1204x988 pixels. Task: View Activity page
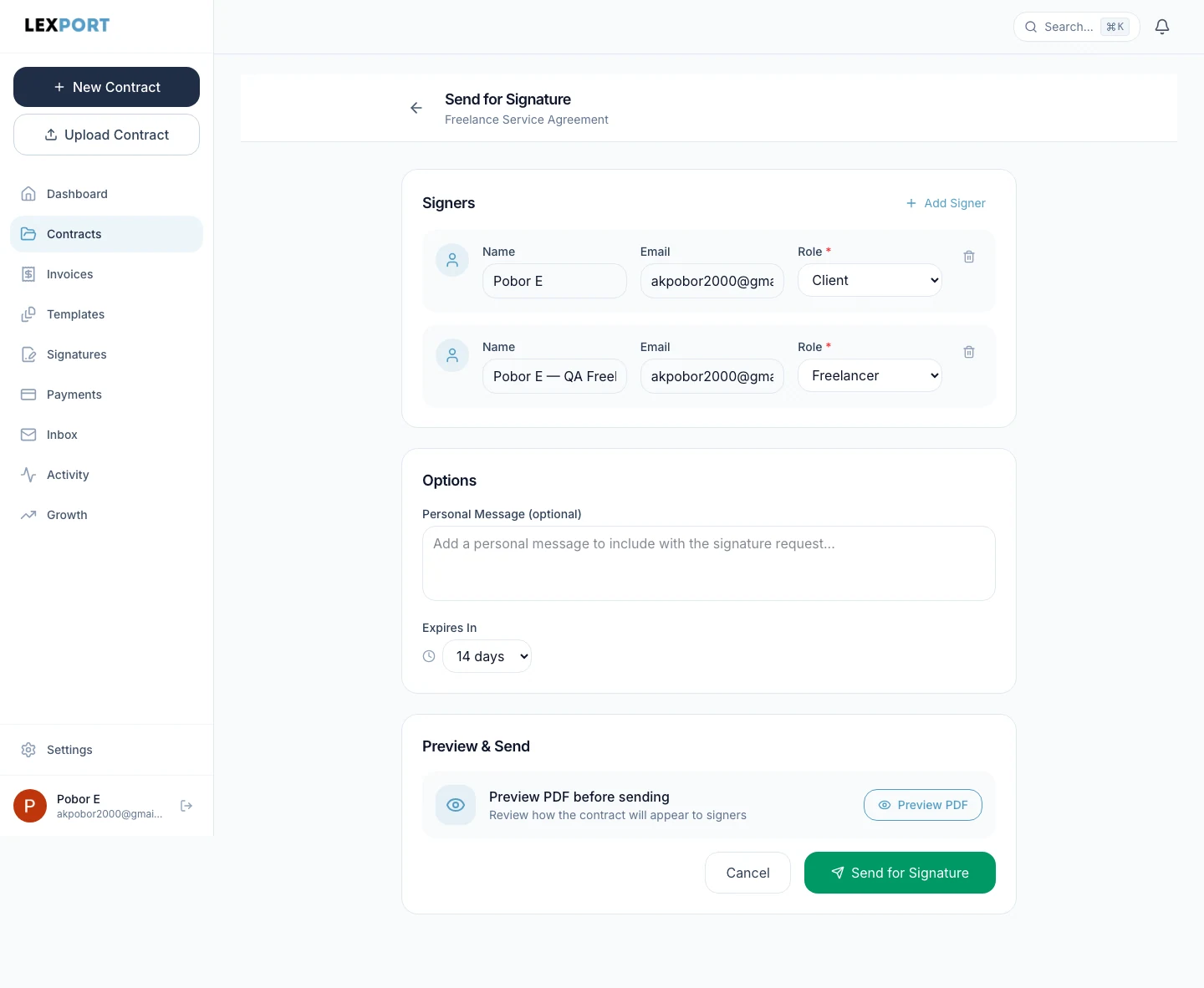106,475
